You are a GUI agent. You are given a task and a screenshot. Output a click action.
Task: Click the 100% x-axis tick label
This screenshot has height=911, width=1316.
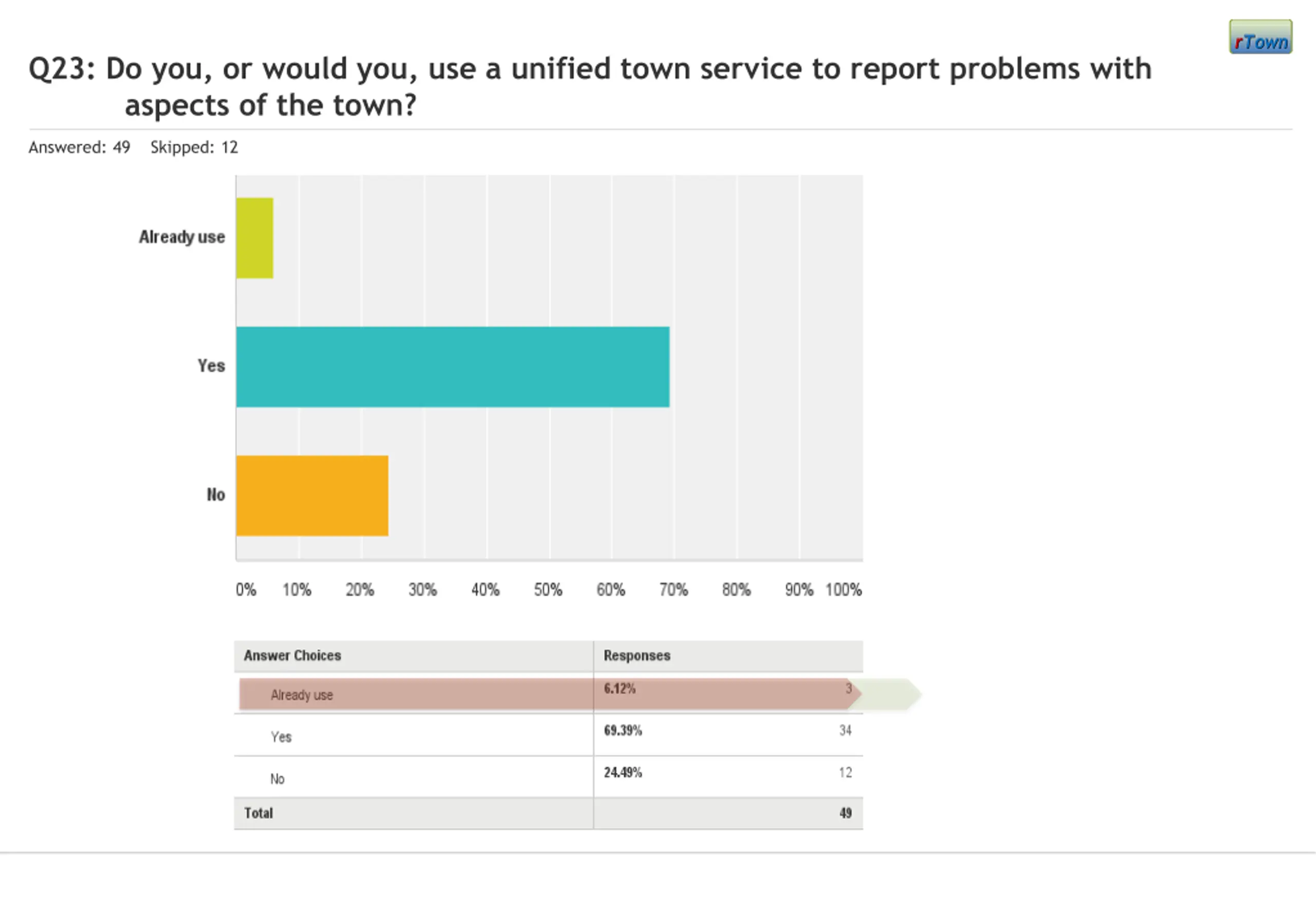point(843,590)
